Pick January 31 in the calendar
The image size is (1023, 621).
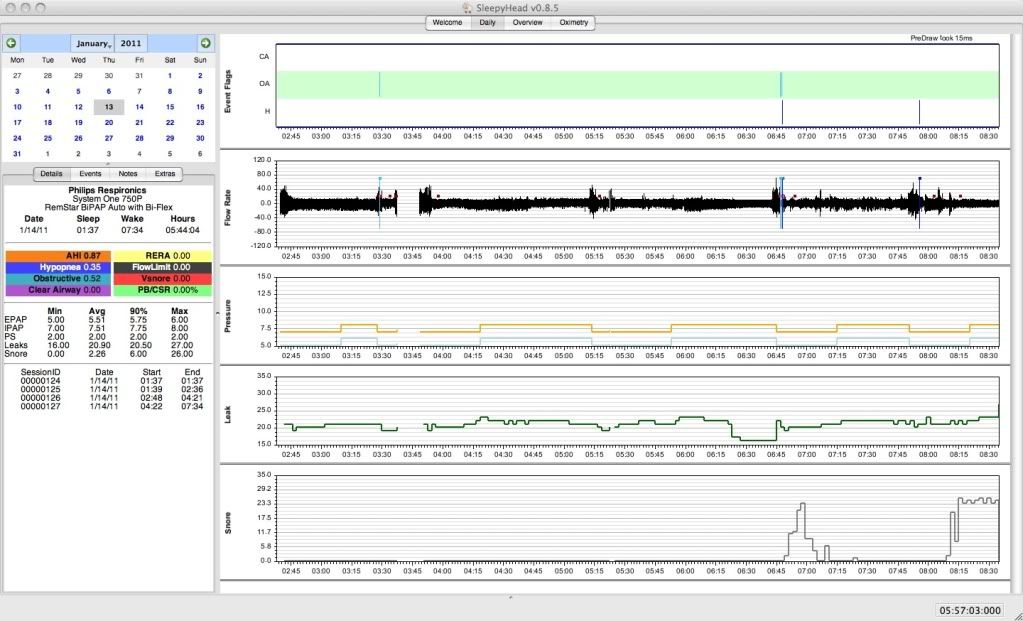pyautogui.click(x=17, y=154)
